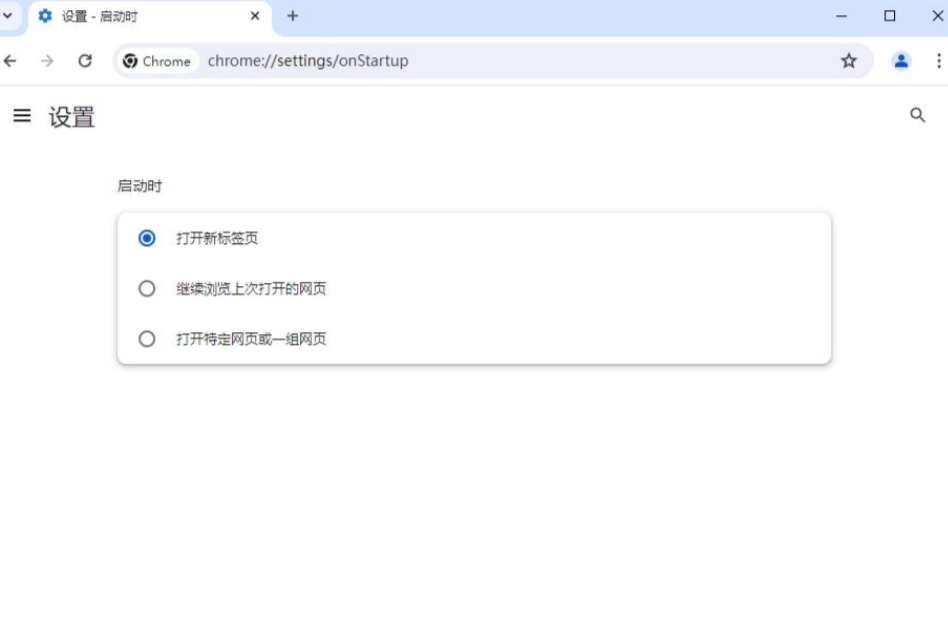The width and height of the screenshot is (948, 625).
Task: Search settings with magnifier icon
Action: 917,115
